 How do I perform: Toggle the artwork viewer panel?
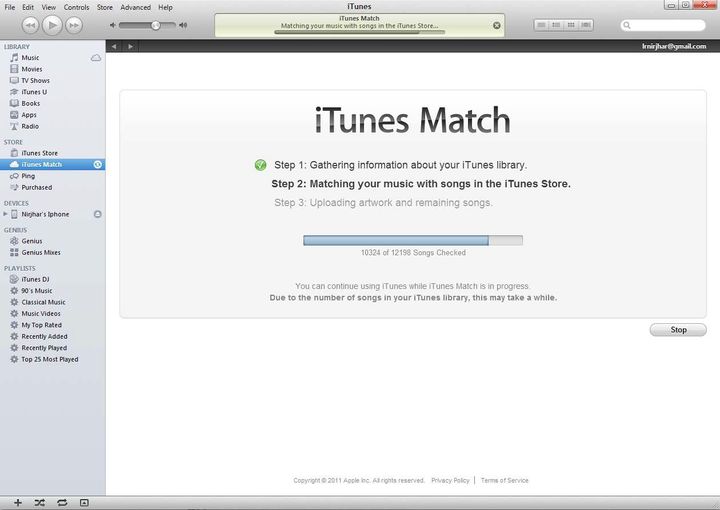84,502
